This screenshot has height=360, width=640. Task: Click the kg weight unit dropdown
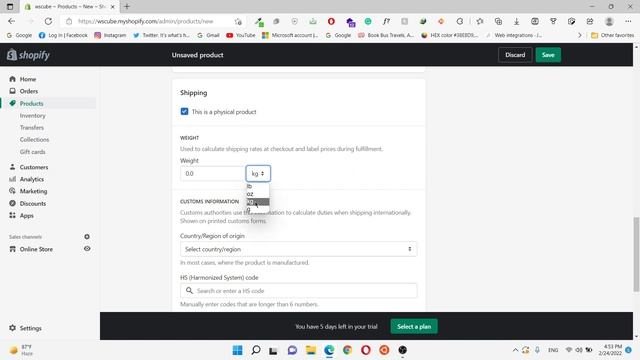coord(258,173)
